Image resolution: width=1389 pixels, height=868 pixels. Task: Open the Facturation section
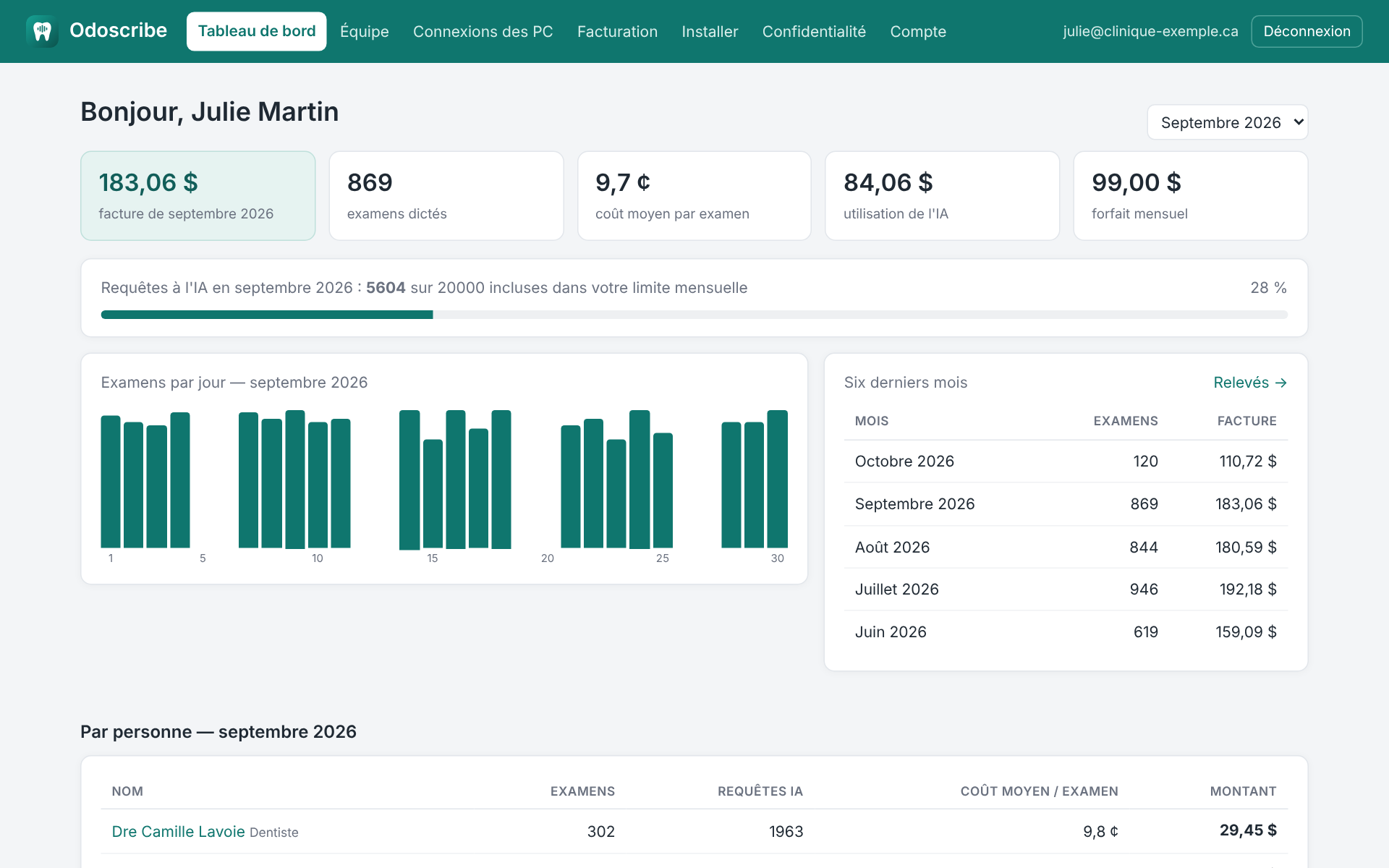(617, 31)
